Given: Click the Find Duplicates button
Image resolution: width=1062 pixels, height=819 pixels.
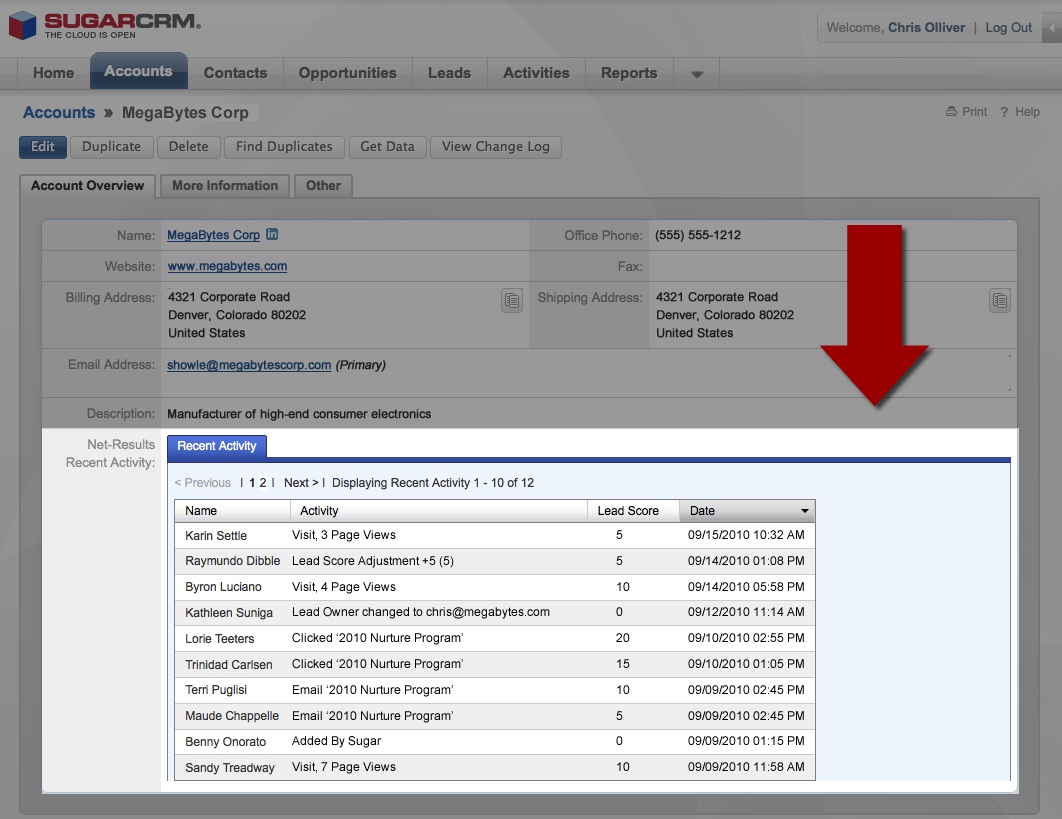Looking at the screenshot, I should pos(284,147).
